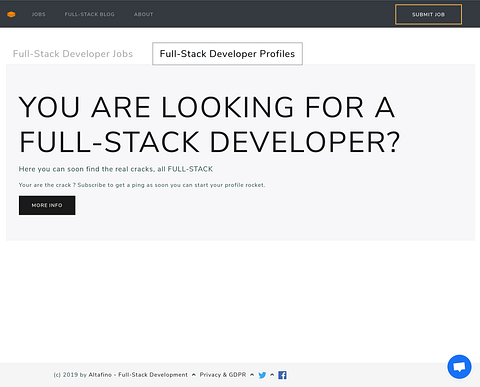Click the orange site logo icon
This screenshot has width=480, height=387.
coord(11,14)
